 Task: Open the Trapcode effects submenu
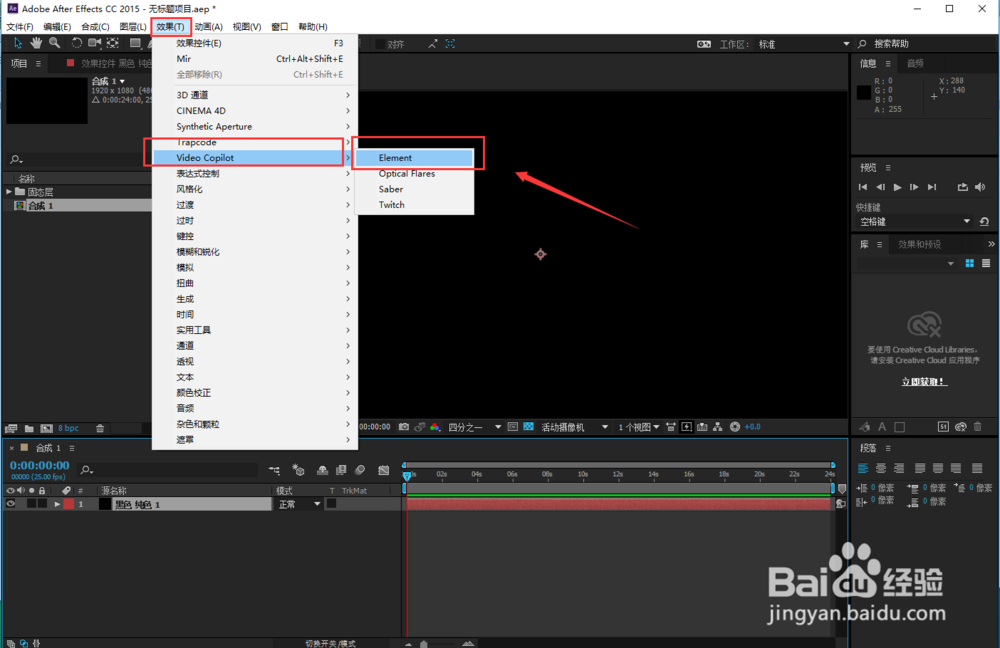click(x=254, y=142)
